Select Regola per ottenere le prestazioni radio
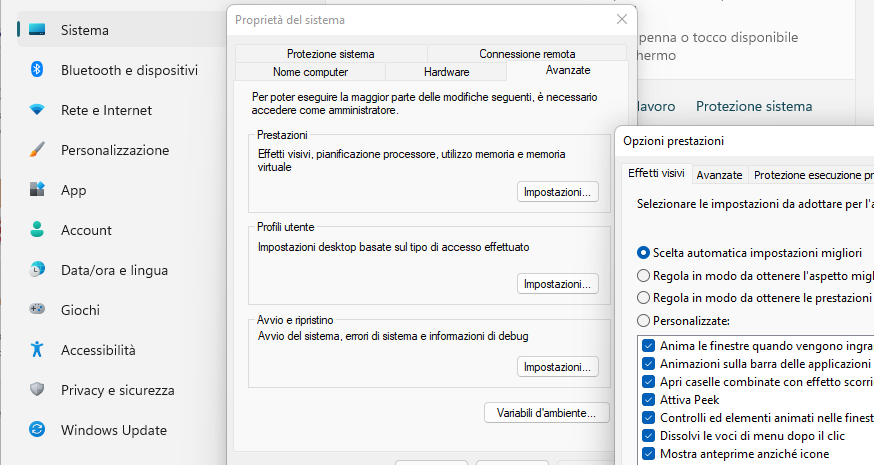Viewport: 874px width, 465px height. (x=643, y=298)
